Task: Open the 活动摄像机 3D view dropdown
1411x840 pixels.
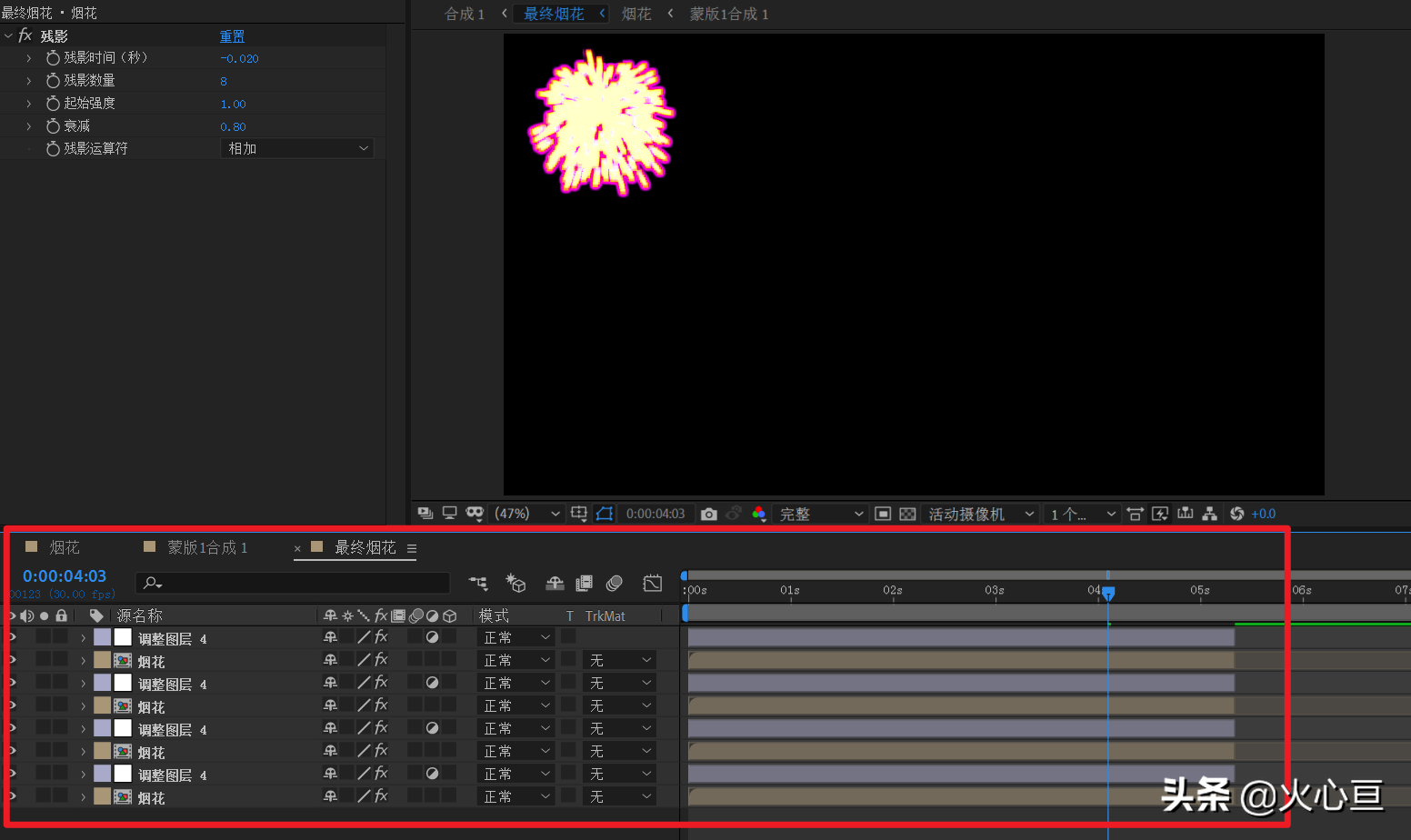Action: click(x=981, y=514)
